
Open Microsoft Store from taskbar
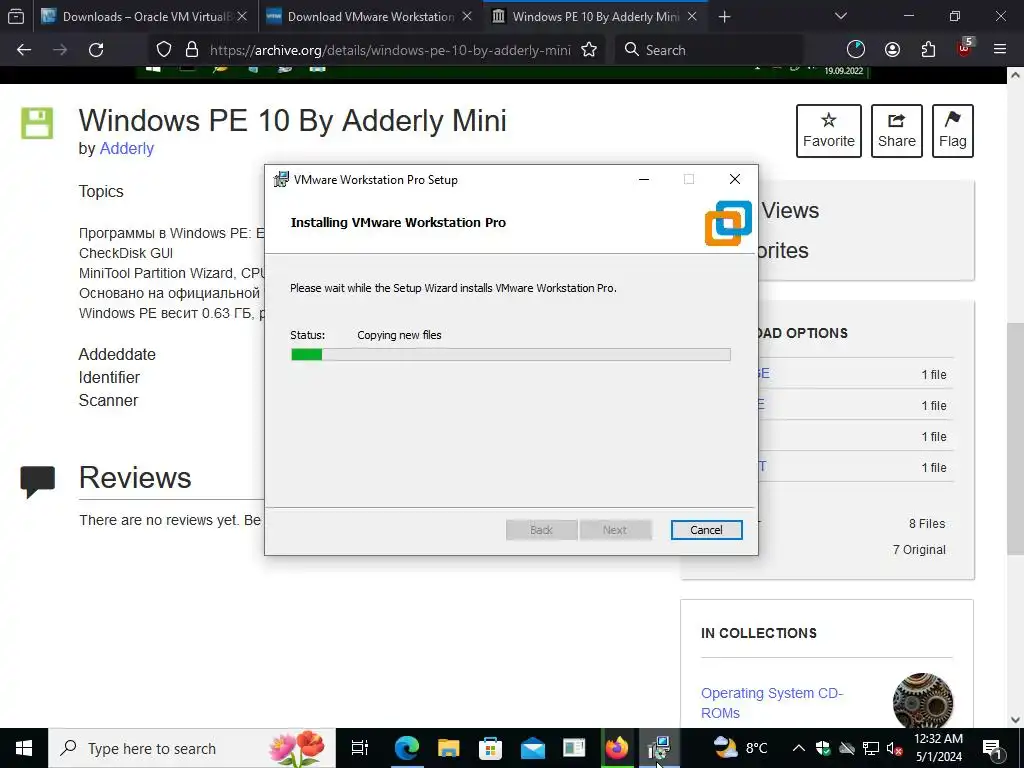point(490,748)
